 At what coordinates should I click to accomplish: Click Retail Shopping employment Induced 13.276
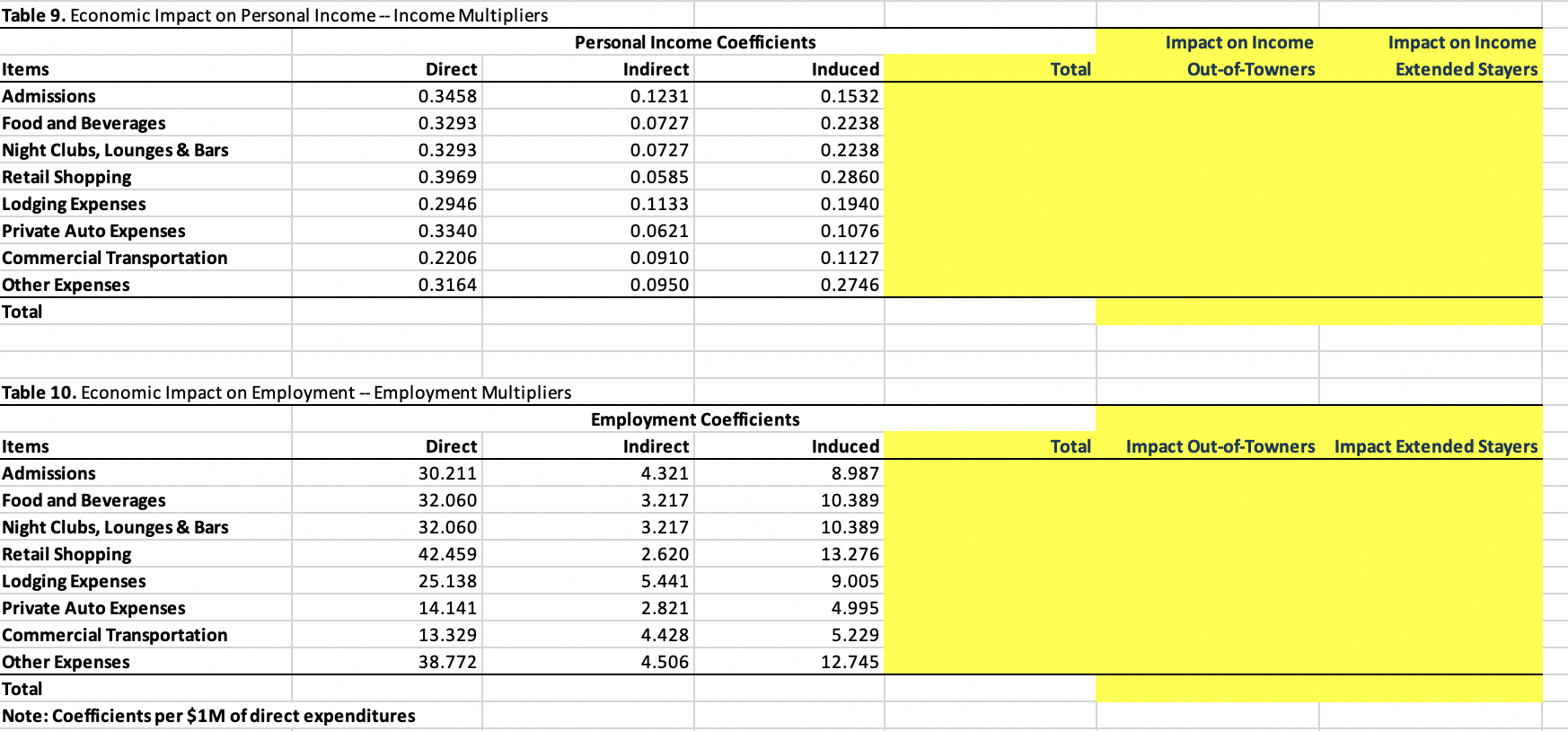point(850,554)
